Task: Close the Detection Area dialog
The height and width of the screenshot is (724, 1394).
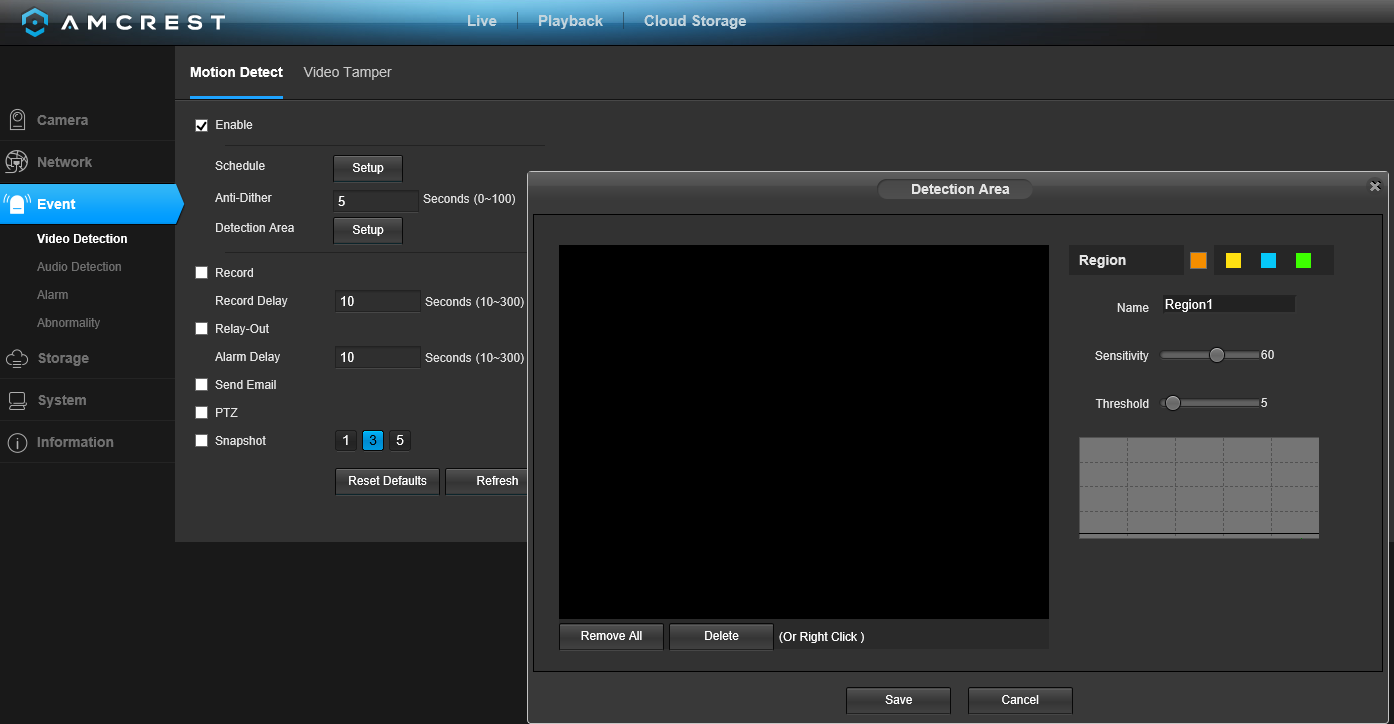Action: [1375, 187]
